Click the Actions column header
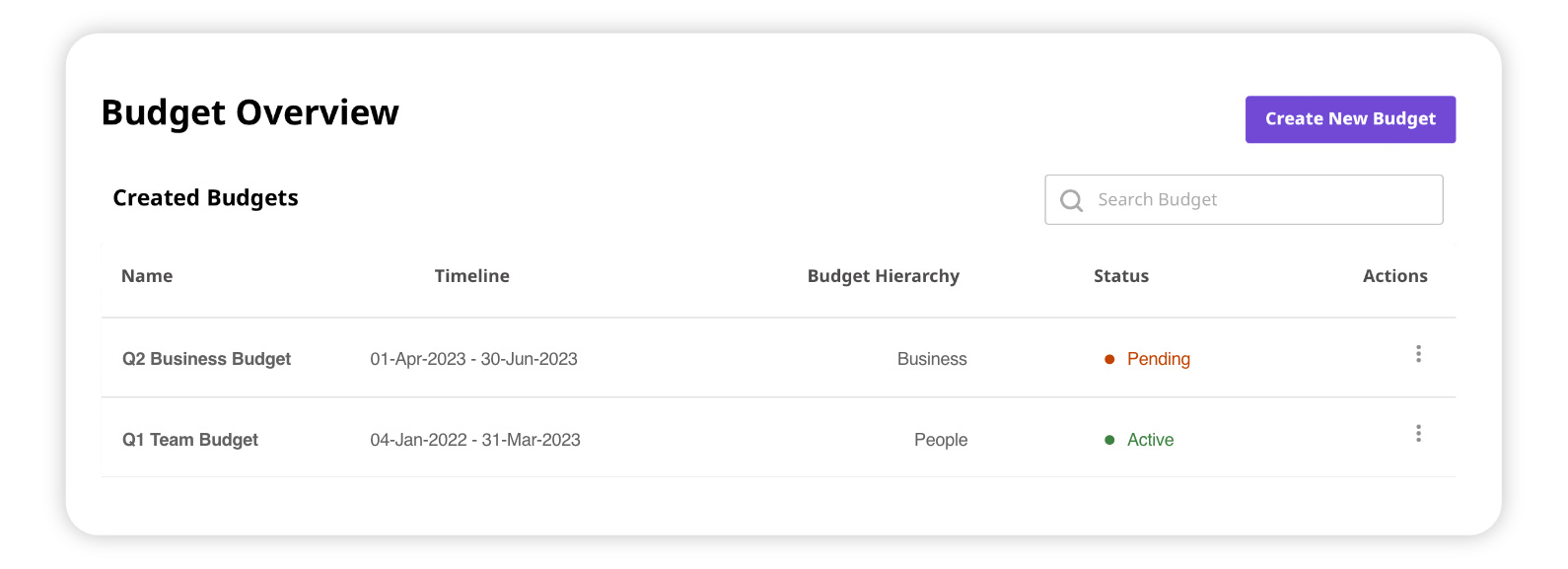1568x569 pixels. click(x=1395, y=276)
